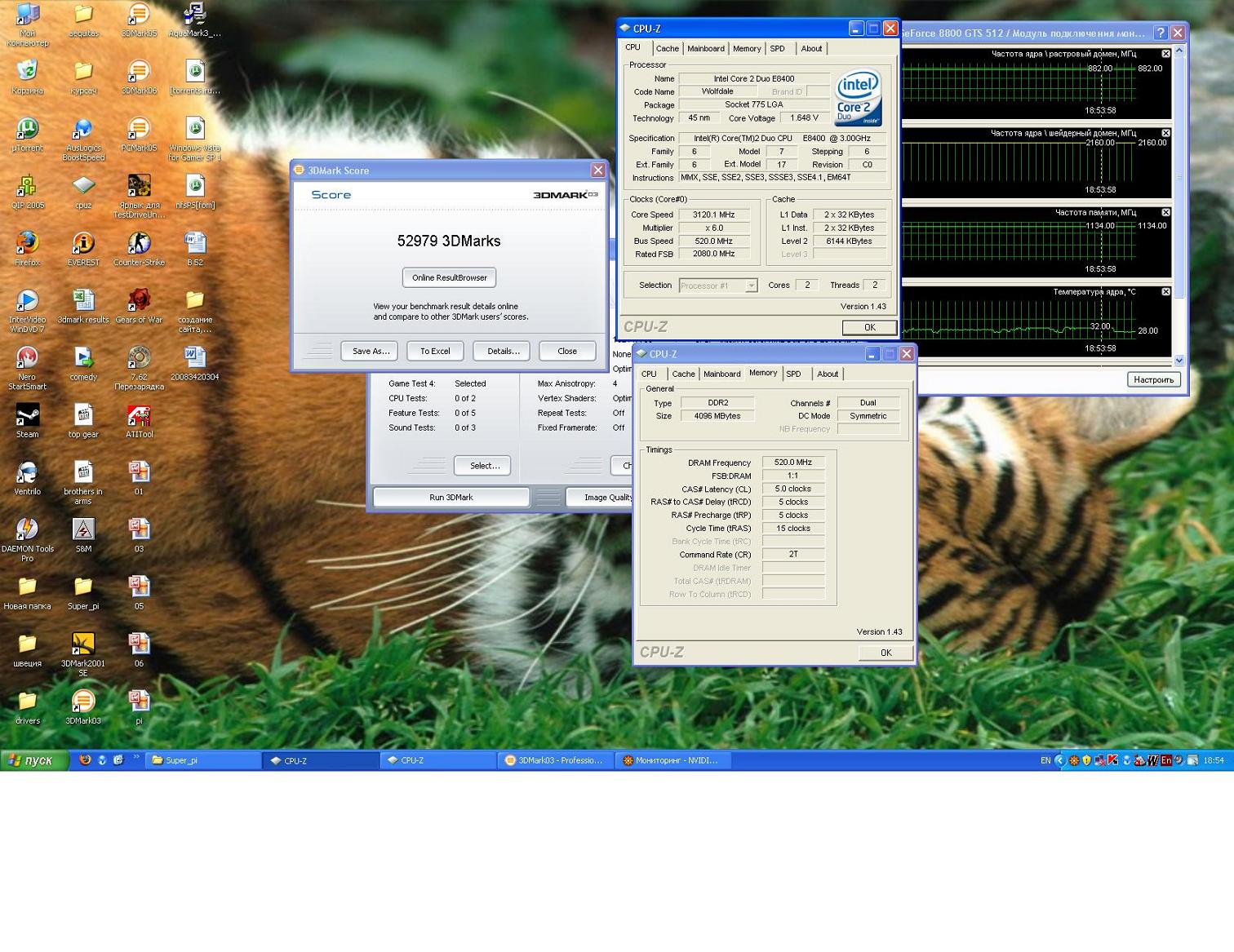
Task: Open the Details... button in 3DMark Score
Action: (x=503, y=351)
